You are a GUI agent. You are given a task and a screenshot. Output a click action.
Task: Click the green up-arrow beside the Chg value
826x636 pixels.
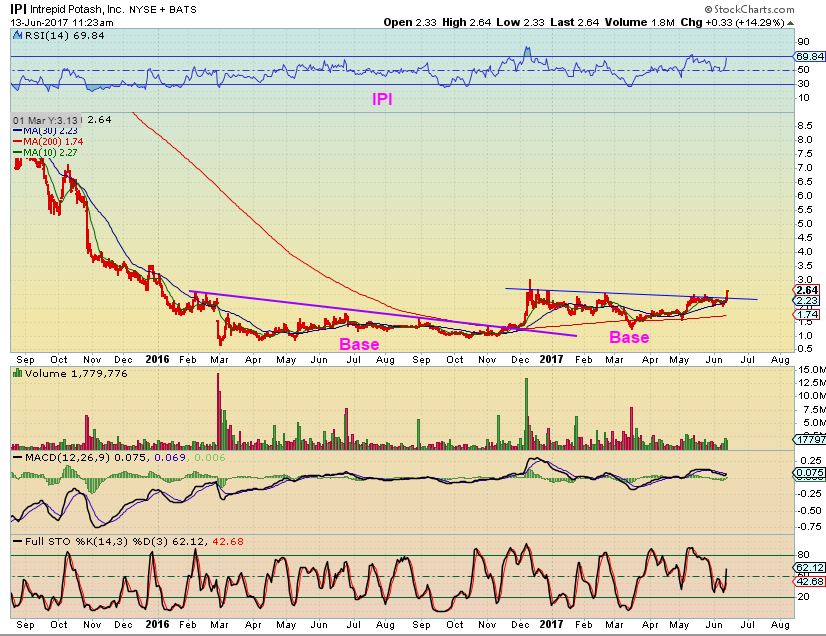791,23
